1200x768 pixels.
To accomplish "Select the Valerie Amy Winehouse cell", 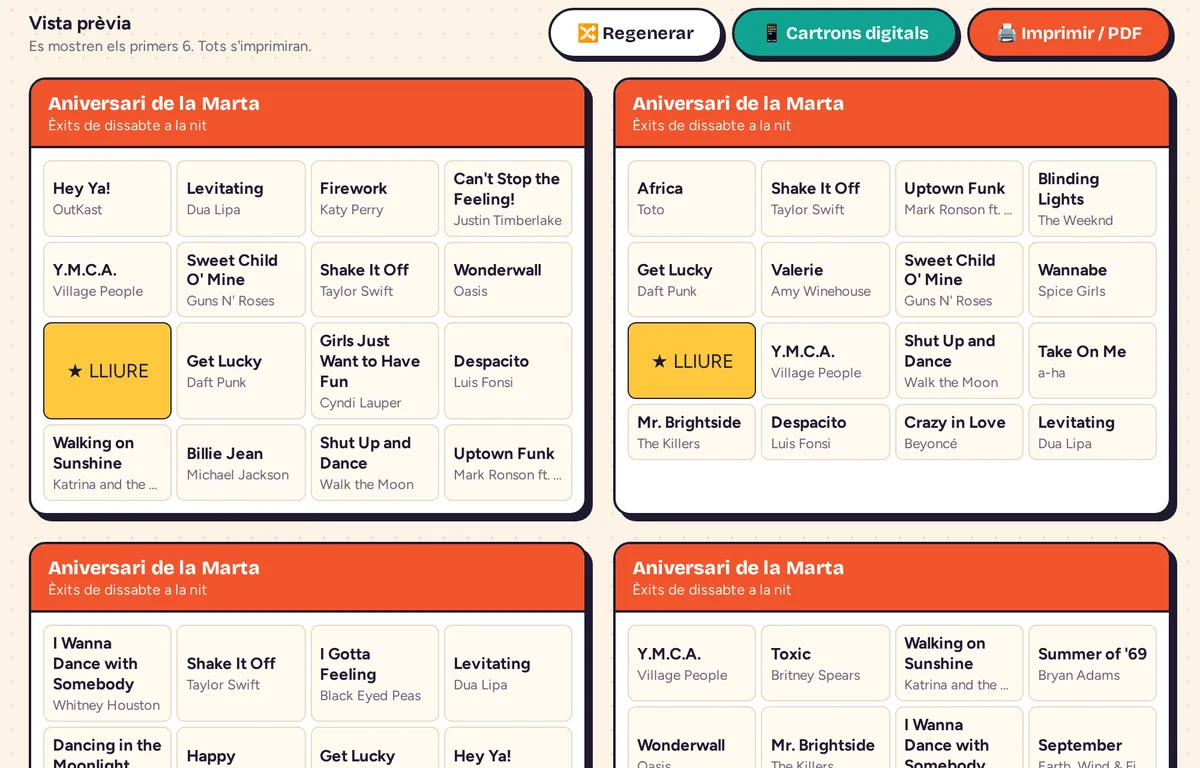I will [x=826, y=280].
